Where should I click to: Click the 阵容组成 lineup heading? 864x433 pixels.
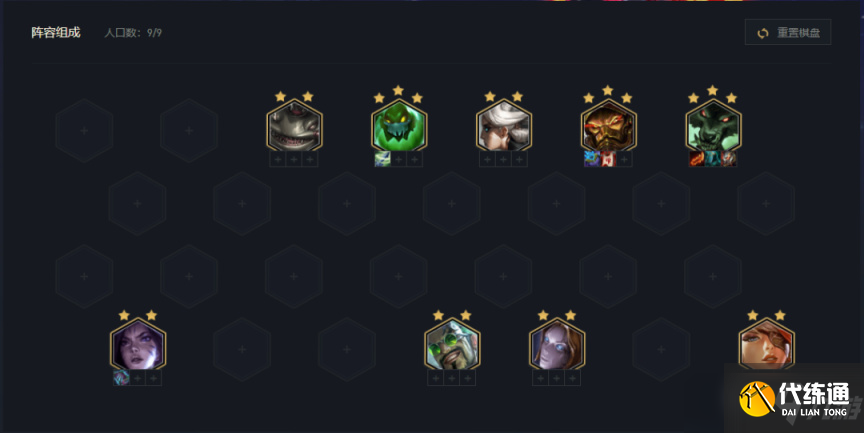[56, 33]
